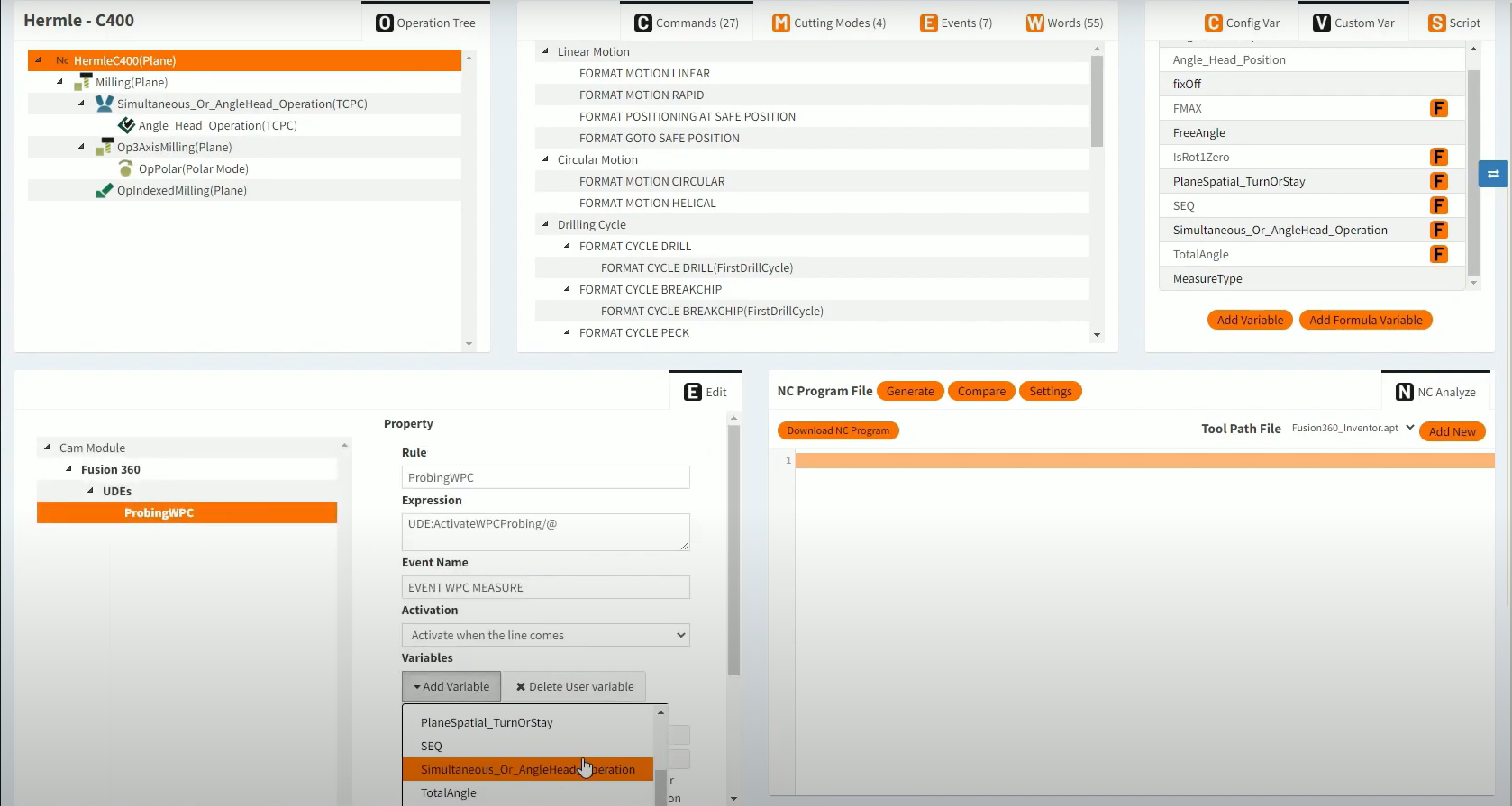Screen dimensions: 1512x806
Task: Click the formula F icon beside FMAX
Action: click(x=1438, y=108)
